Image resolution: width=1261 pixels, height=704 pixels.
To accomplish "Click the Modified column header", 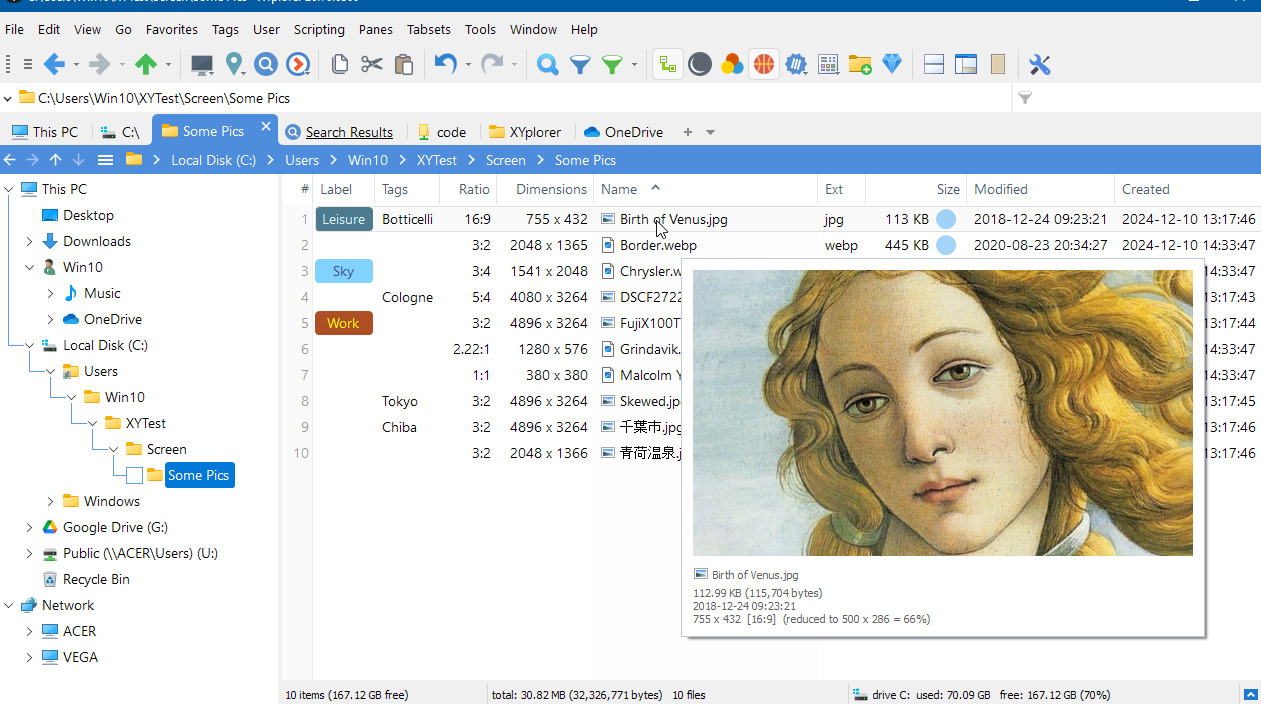I will pyautogui.click(x=1001, y=189).
